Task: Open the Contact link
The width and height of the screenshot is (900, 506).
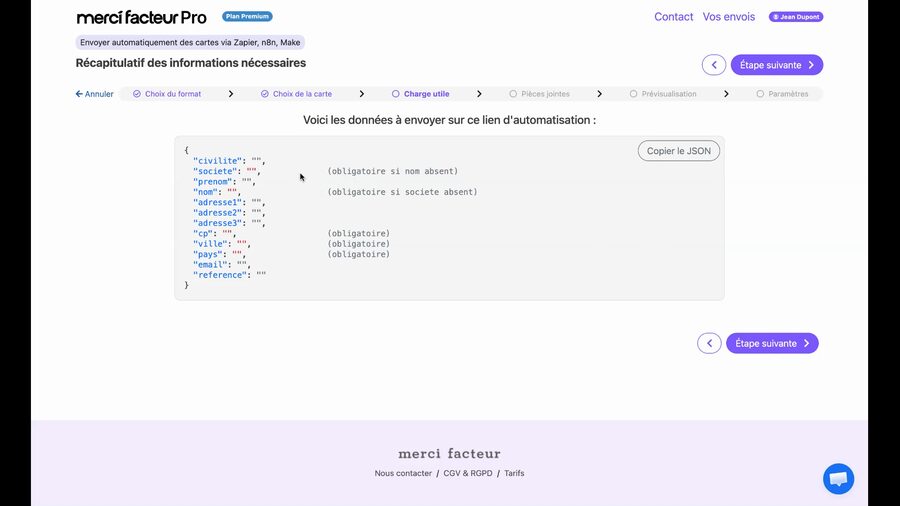Action: (x=673, y=17)
